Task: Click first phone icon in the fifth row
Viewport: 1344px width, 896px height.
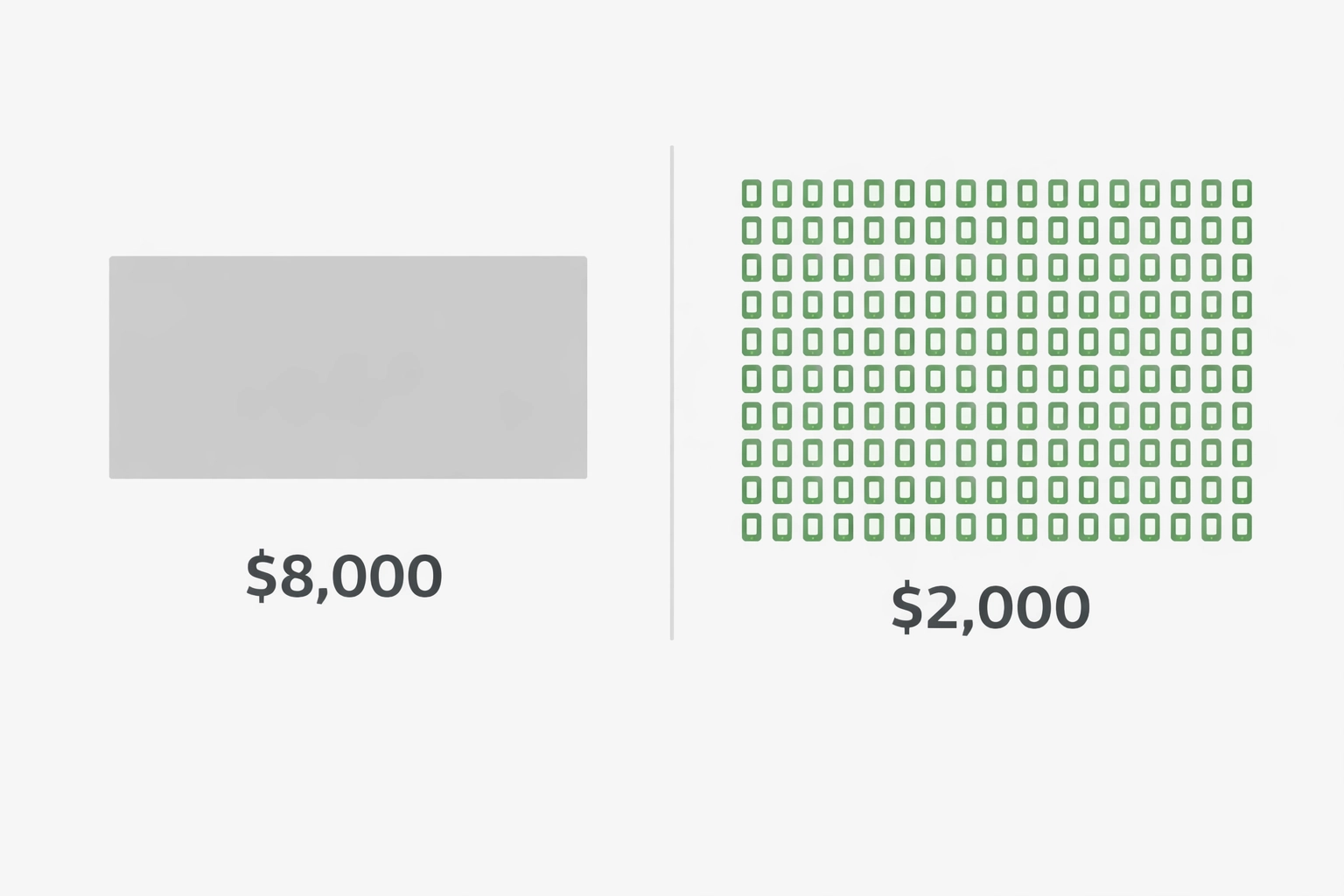Action: coord(751,341)
